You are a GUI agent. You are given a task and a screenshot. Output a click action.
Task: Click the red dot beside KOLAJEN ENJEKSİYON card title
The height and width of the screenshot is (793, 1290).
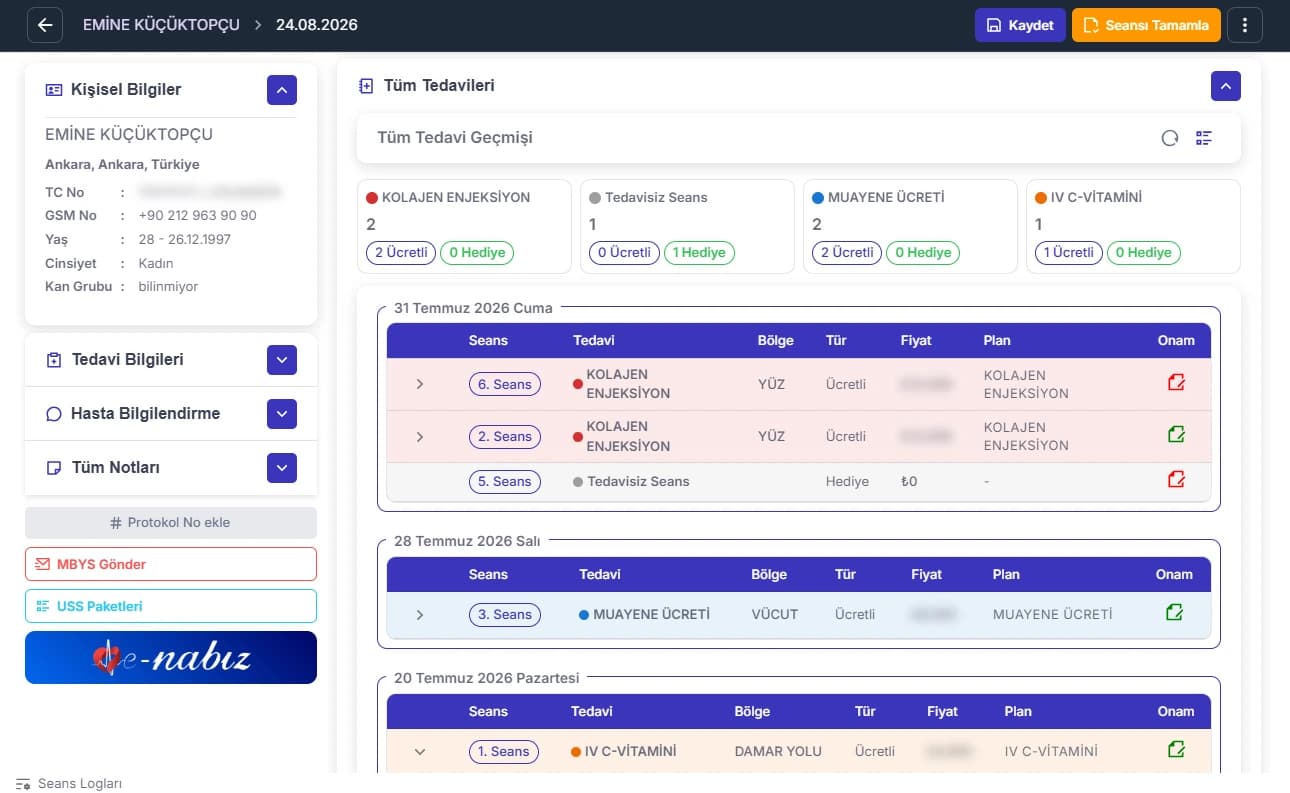pyautogui.click(x=372, y=198)
